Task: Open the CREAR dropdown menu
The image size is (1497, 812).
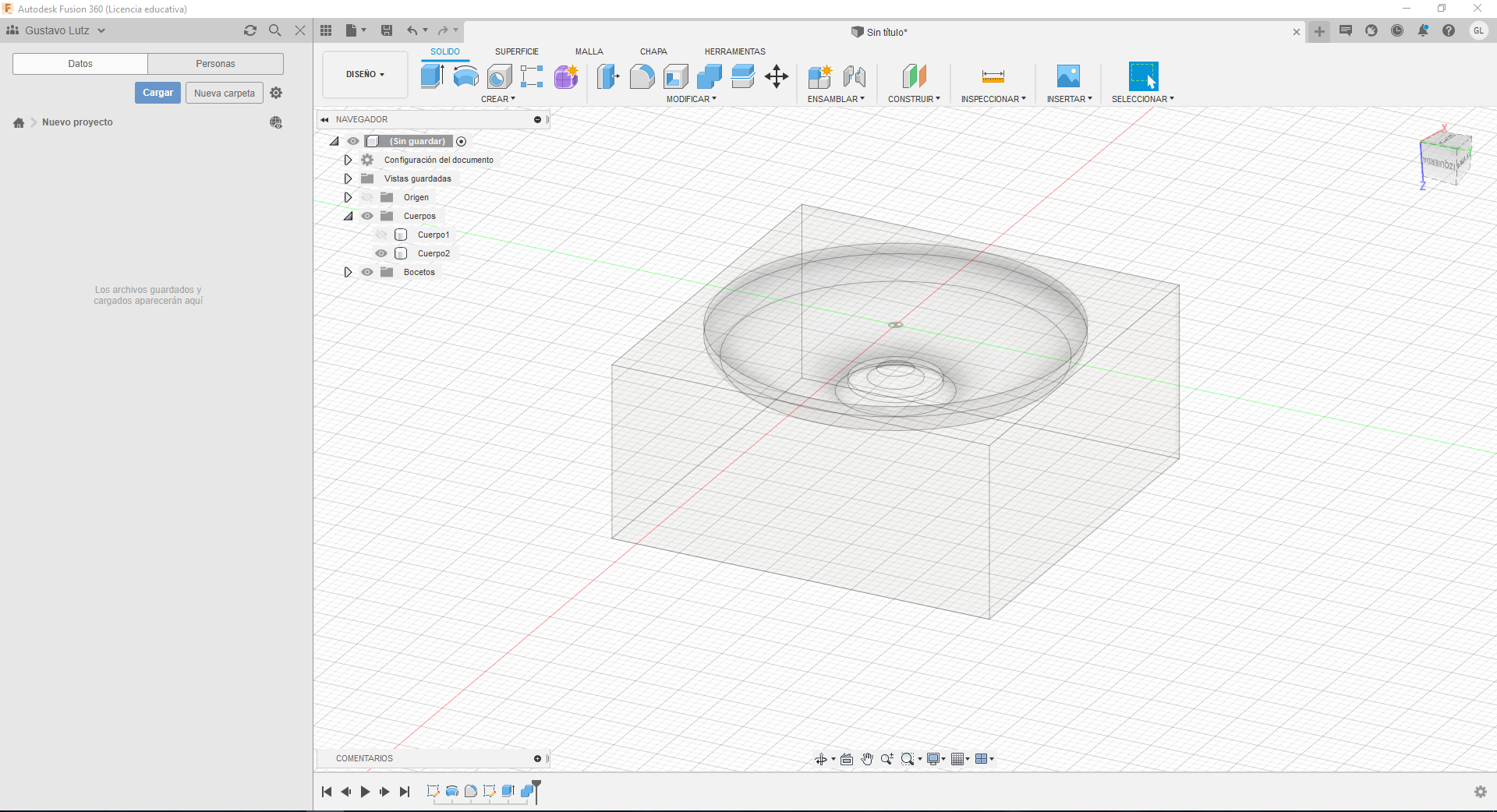Action: [x=498, y=99]
